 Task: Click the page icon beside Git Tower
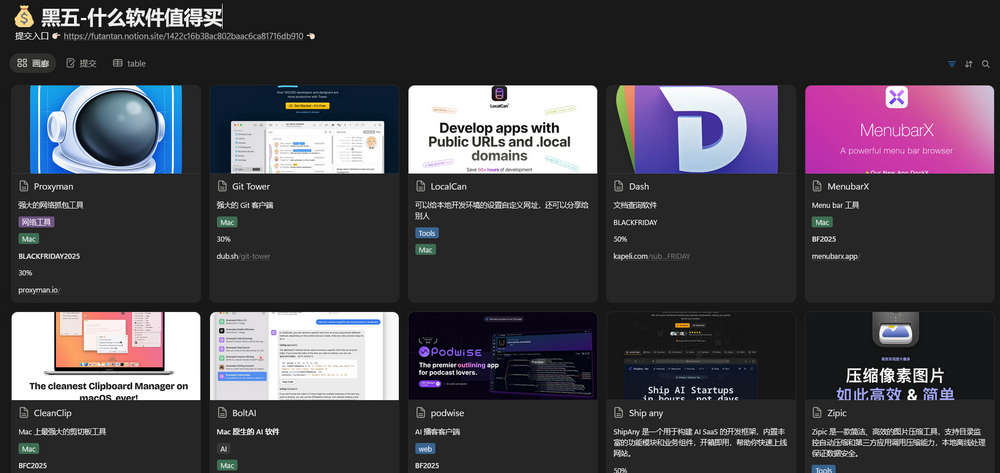pyautogui.click(x=222, y=186)
